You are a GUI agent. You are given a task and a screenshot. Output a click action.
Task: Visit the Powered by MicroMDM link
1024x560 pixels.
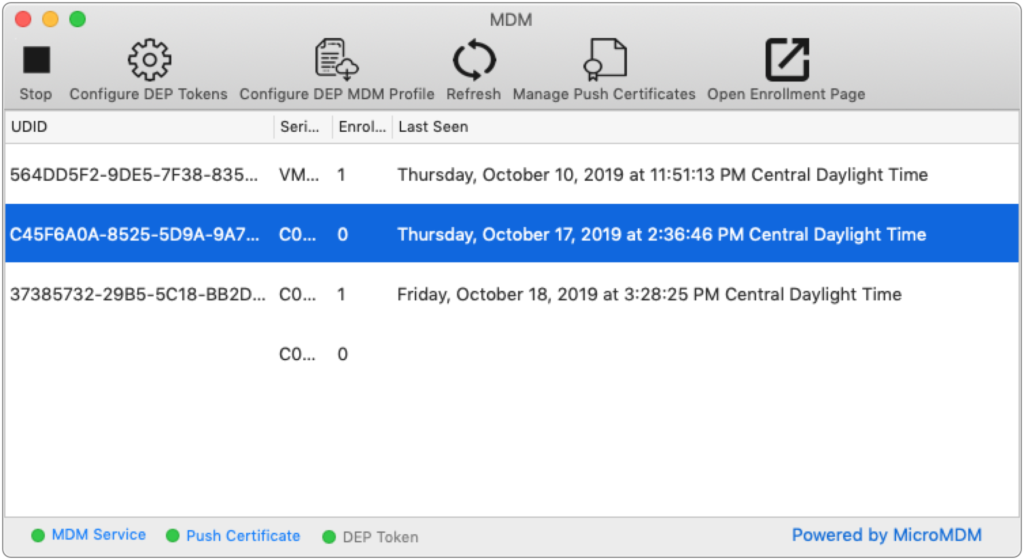click(x=886, y=535)
